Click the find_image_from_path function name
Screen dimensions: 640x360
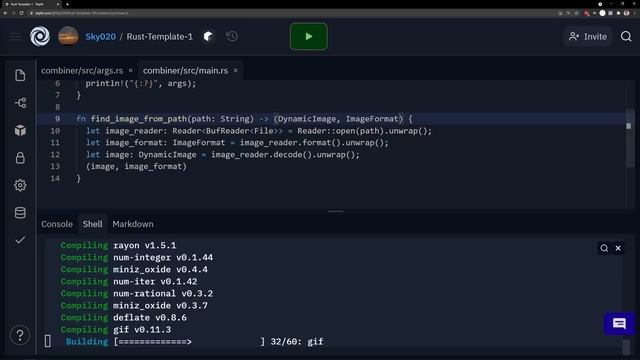(x=139, y=119)
